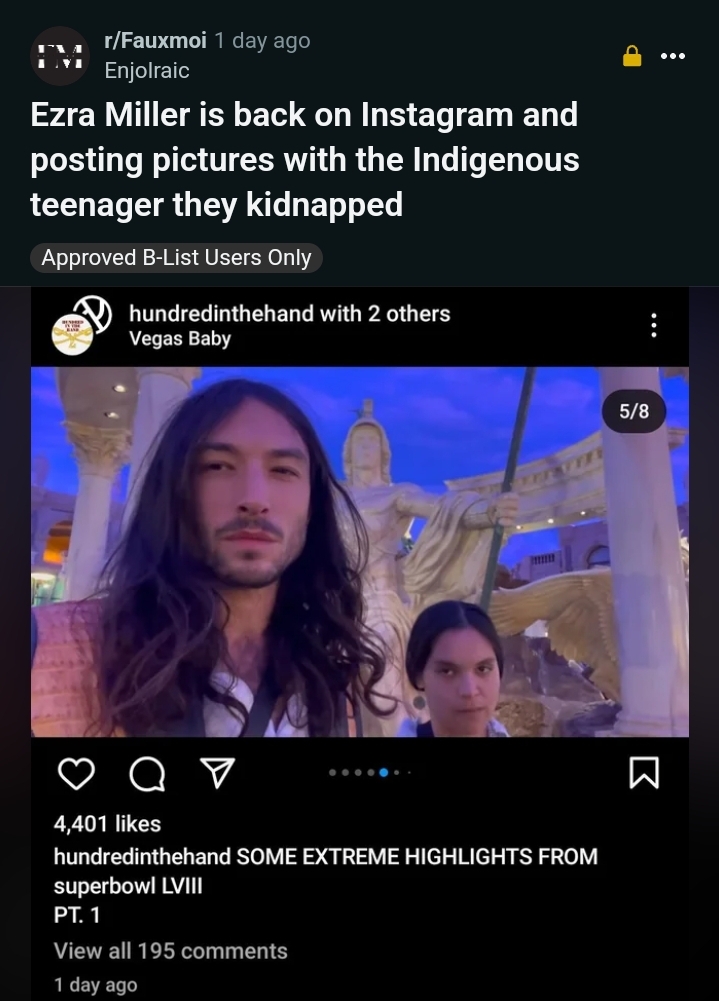Viewport: 719px width, 1001px height.
Task: Tap the comment bubble icon
Action: pyautogui.click(x=148, y=774)
